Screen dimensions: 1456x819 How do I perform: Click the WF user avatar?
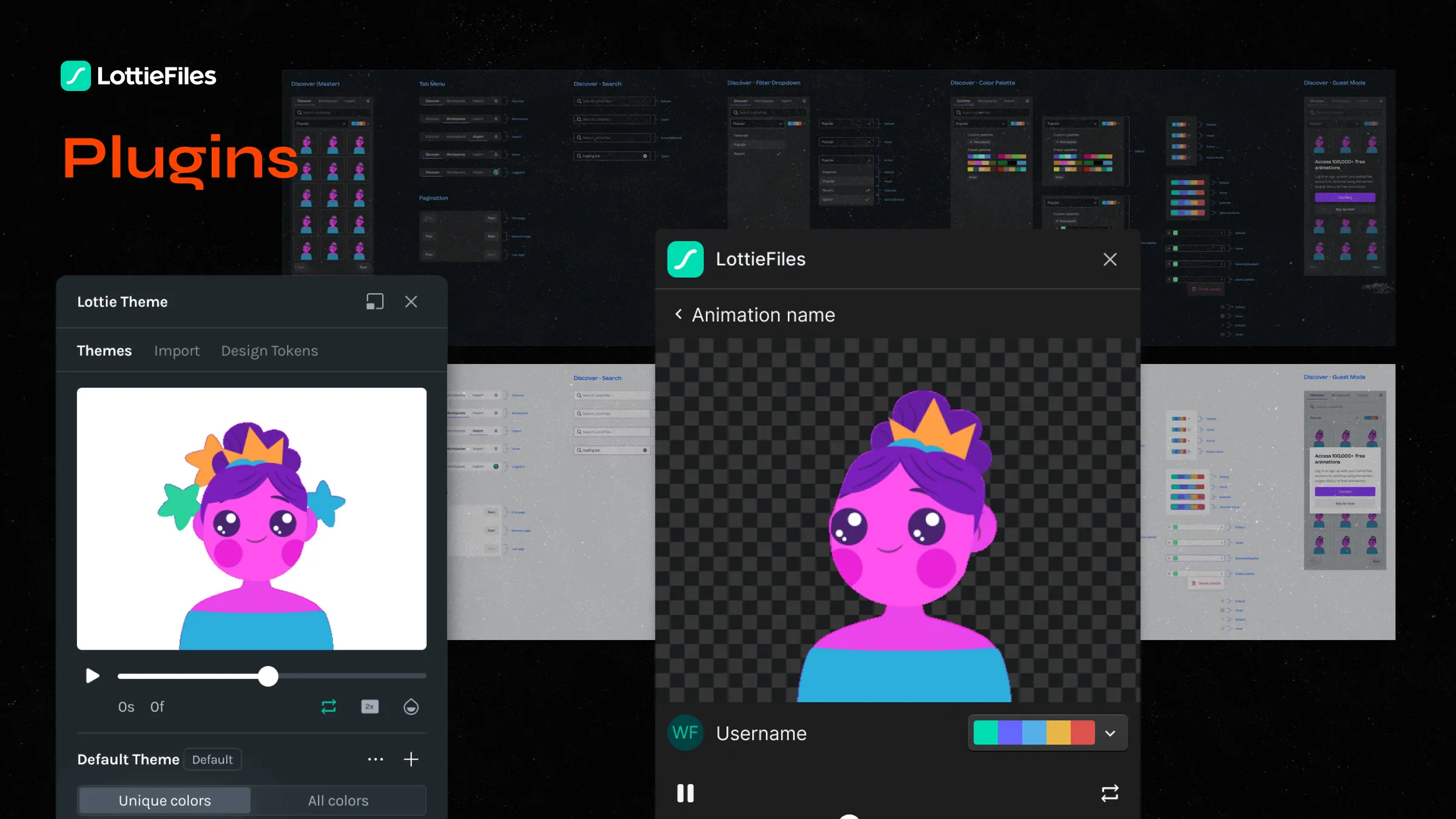point(686,733)
